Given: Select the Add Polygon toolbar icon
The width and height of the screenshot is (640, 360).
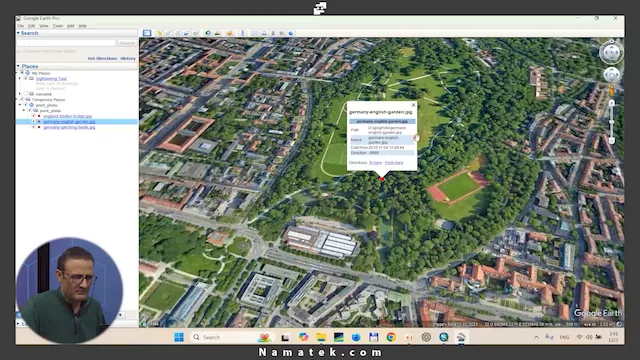Looking at the screenshot, I should point(169,33).
